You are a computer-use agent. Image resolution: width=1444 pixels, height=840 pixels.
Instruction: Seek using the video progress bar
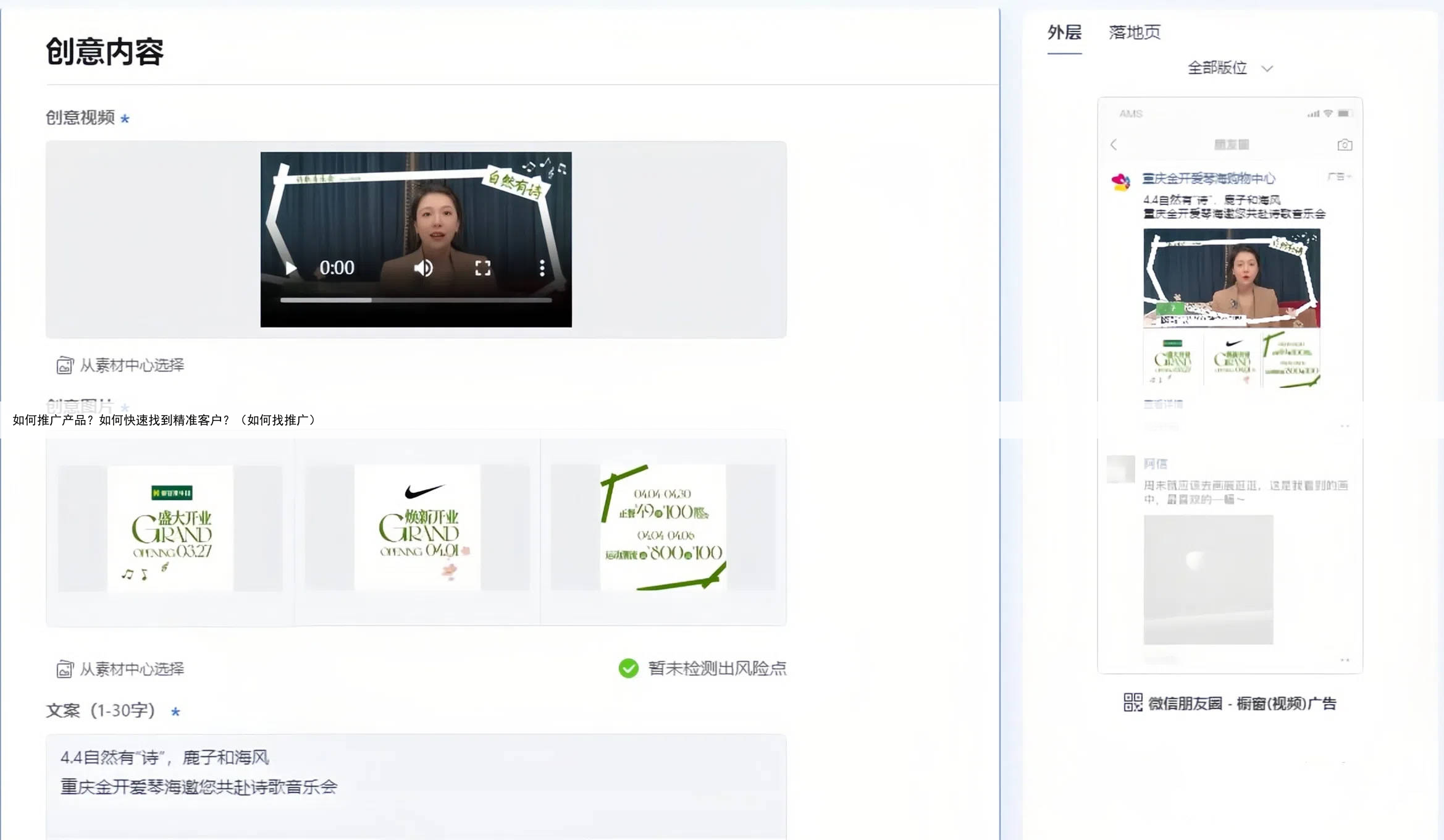[416, 300]
